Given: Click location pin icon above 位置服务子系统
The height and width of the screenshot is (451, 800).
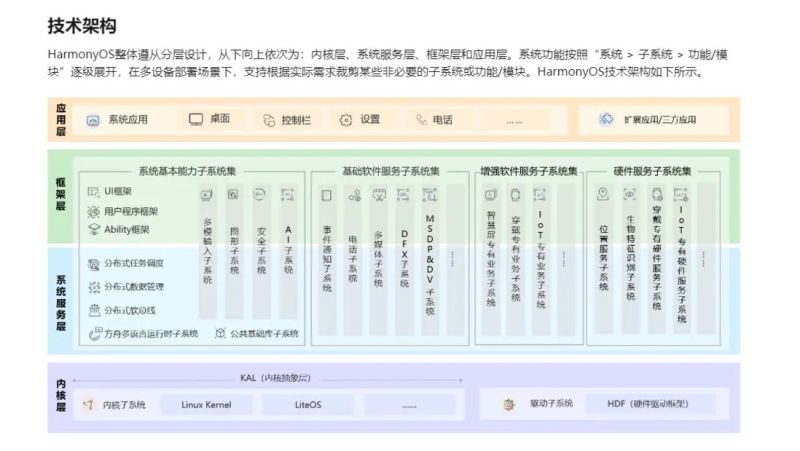Looking at the screenshot, I should click(603, 194).
